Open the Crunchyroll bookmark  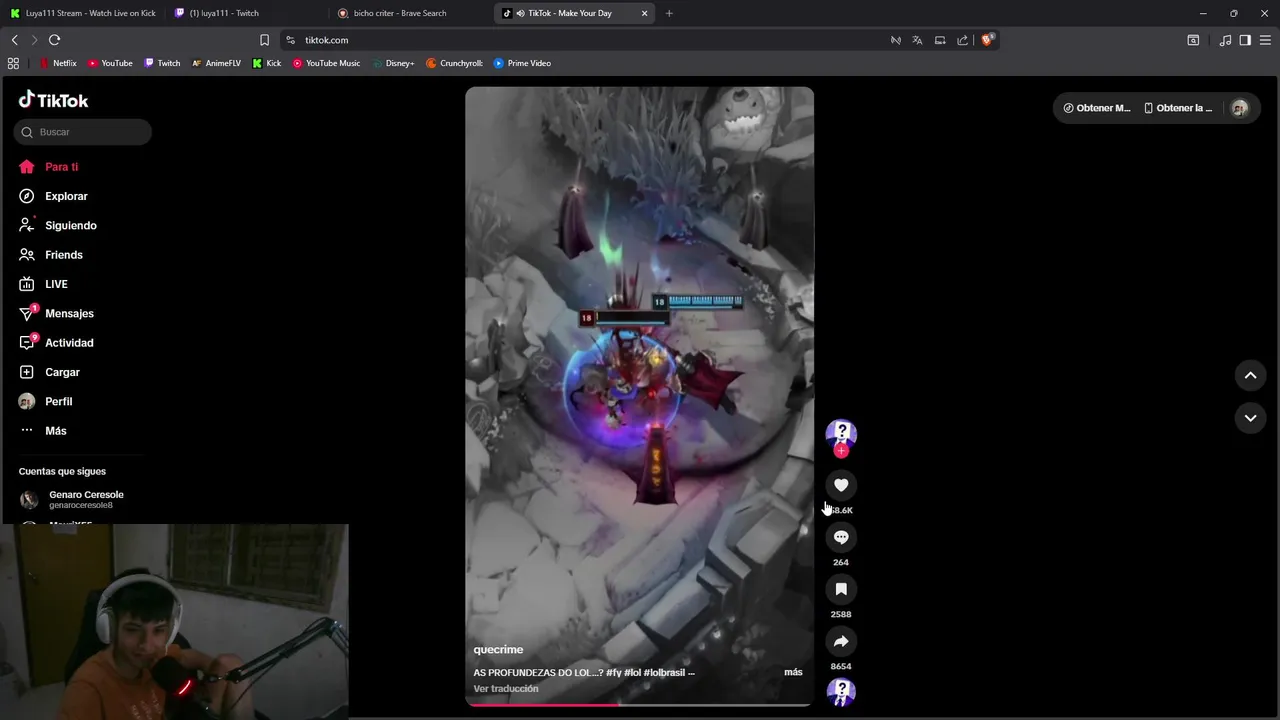click(x=454, y=63)
